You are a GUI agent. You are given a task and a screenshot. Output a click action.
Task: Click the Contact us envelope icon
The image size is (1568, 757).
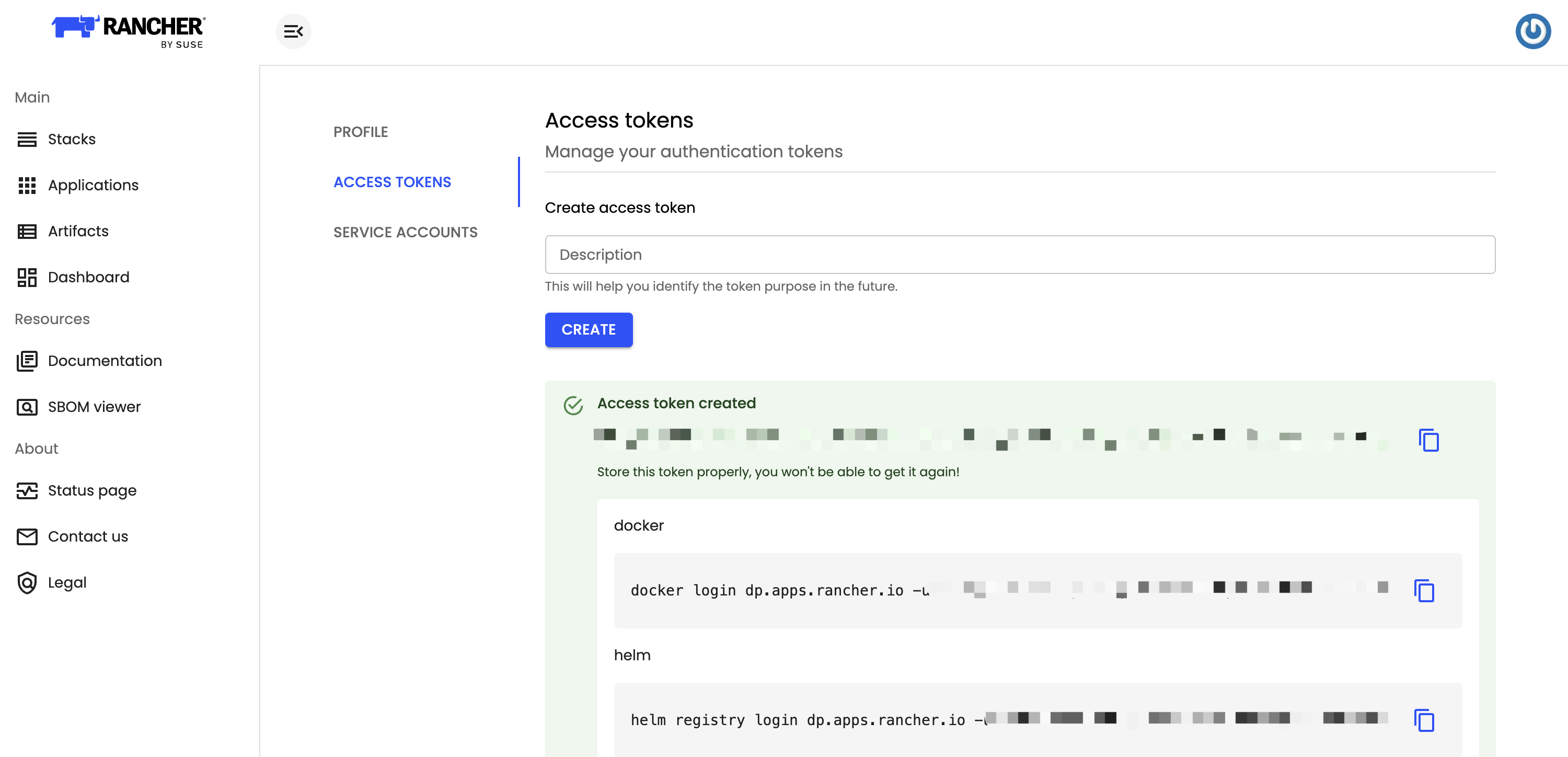pos(27,536)
